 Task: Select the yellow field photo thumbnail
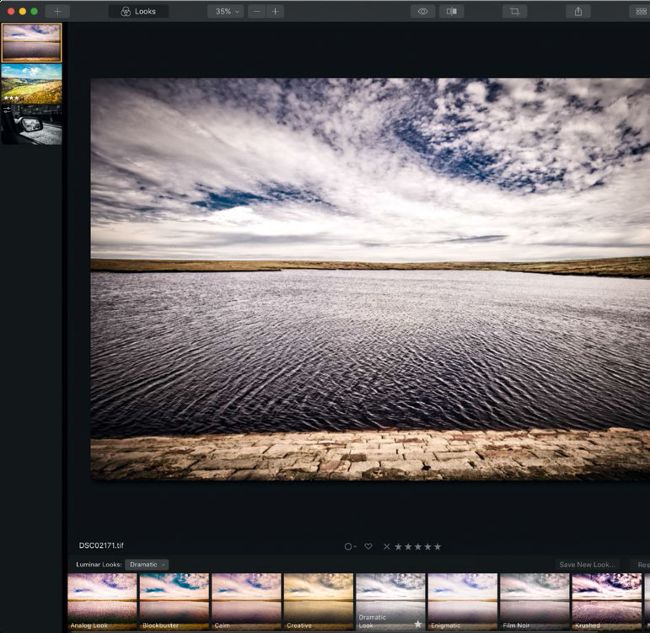31,84
